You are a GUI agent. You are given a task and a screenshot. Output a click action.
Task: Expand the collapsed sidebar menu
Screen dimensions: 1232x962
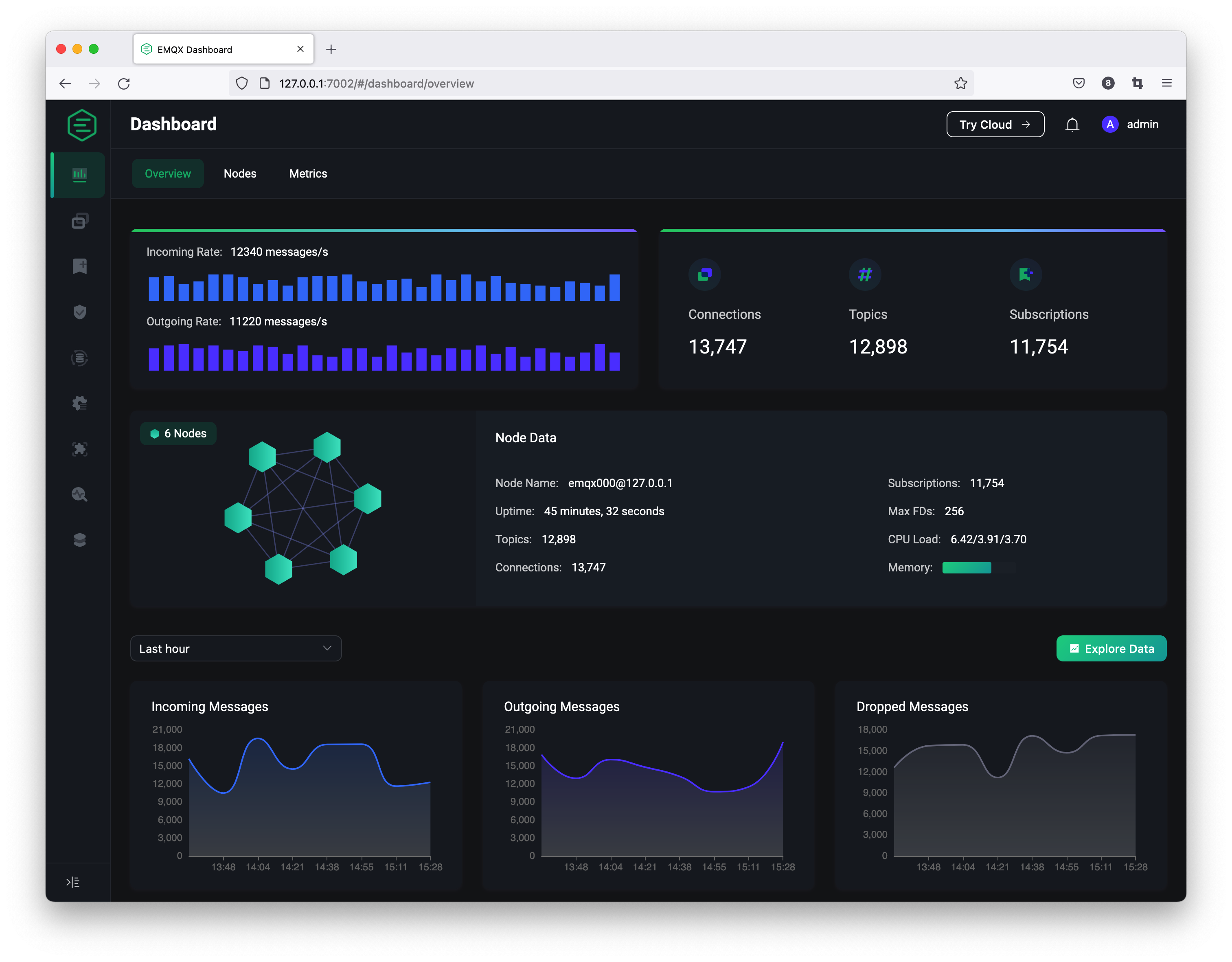73,882
